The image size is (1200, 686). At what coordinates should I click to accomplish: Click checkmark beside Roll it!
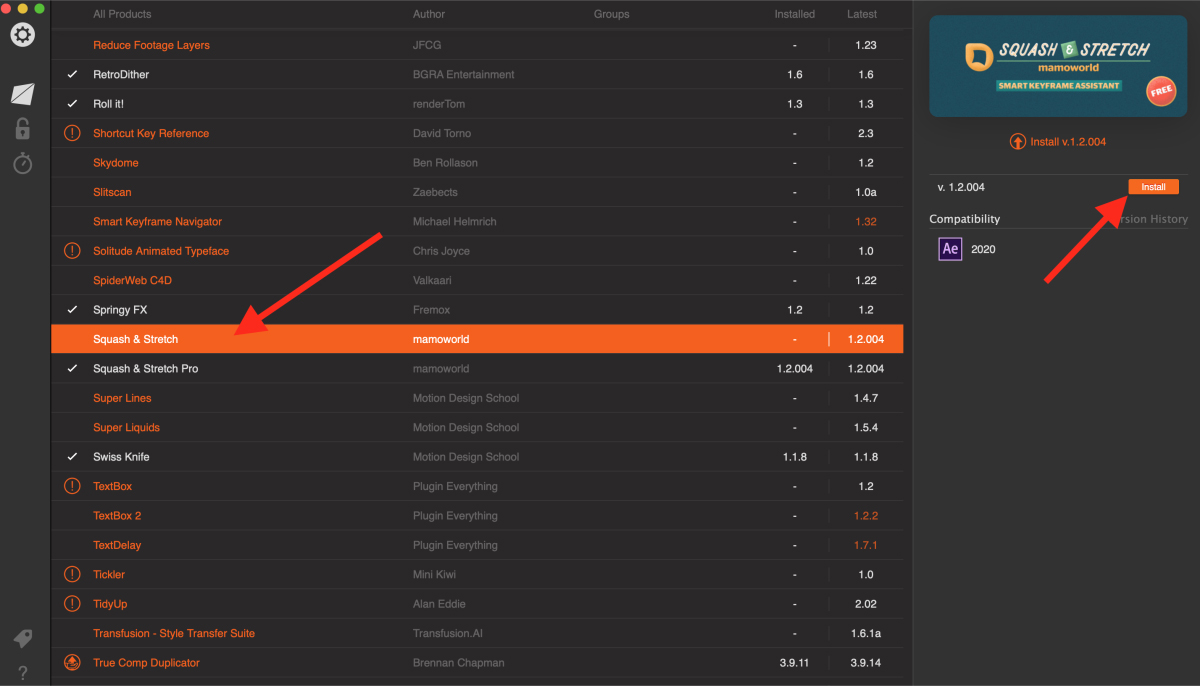tap(72, 104)
